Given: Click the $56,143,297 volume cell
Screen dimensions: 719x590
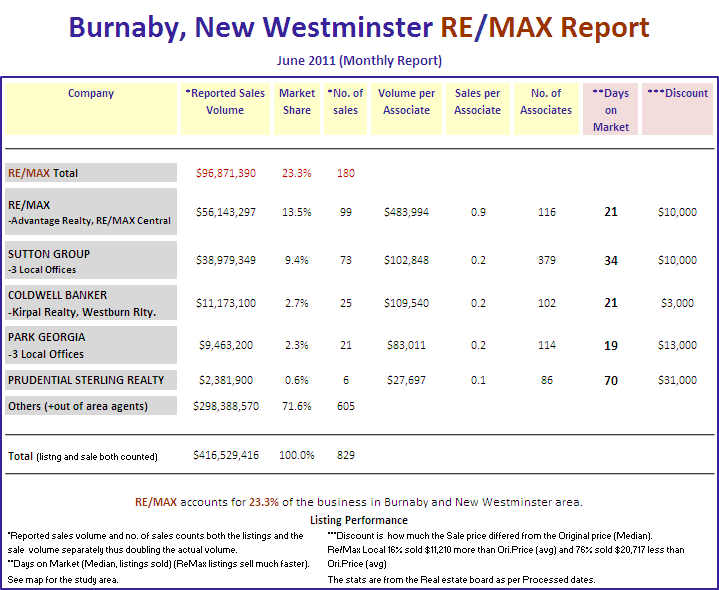Looking at the screenshot, I should point(226,212).
